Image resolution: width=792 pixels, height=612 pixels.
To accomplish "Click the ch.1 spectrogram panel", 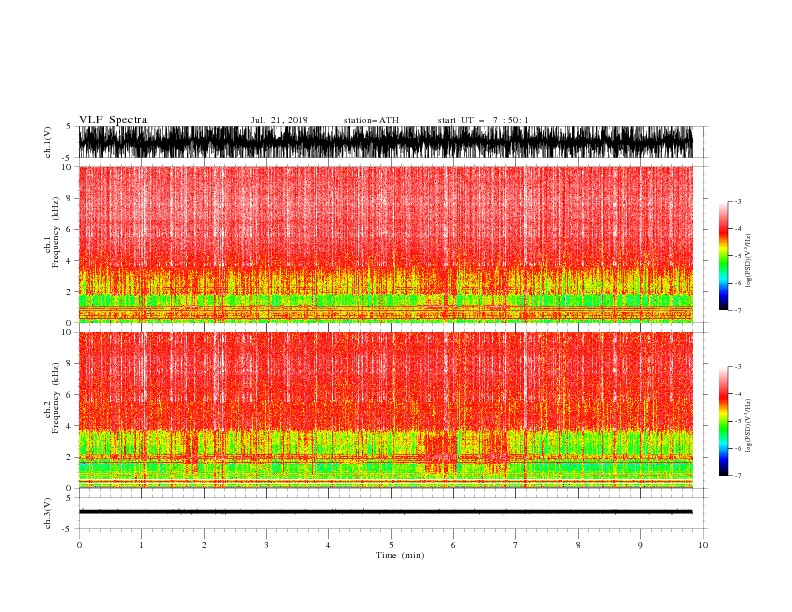I will coord(385,244).
